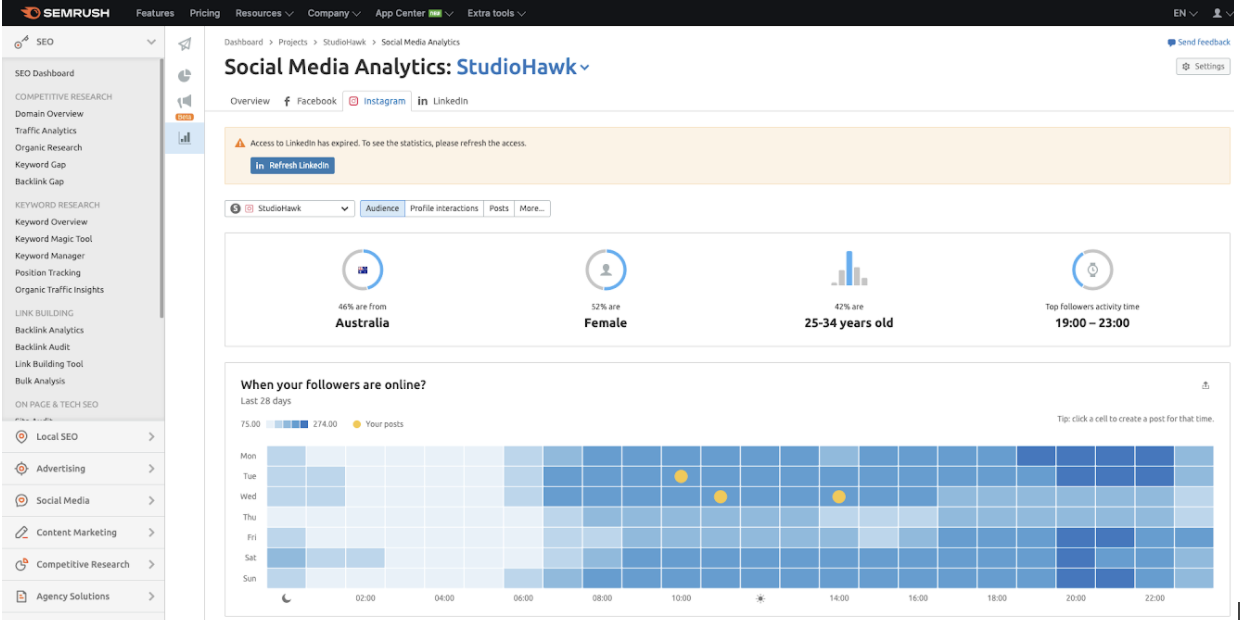Go to Pricing in the top navigation
Viewport: 1240px width, 620px height.
pos(204,13)
